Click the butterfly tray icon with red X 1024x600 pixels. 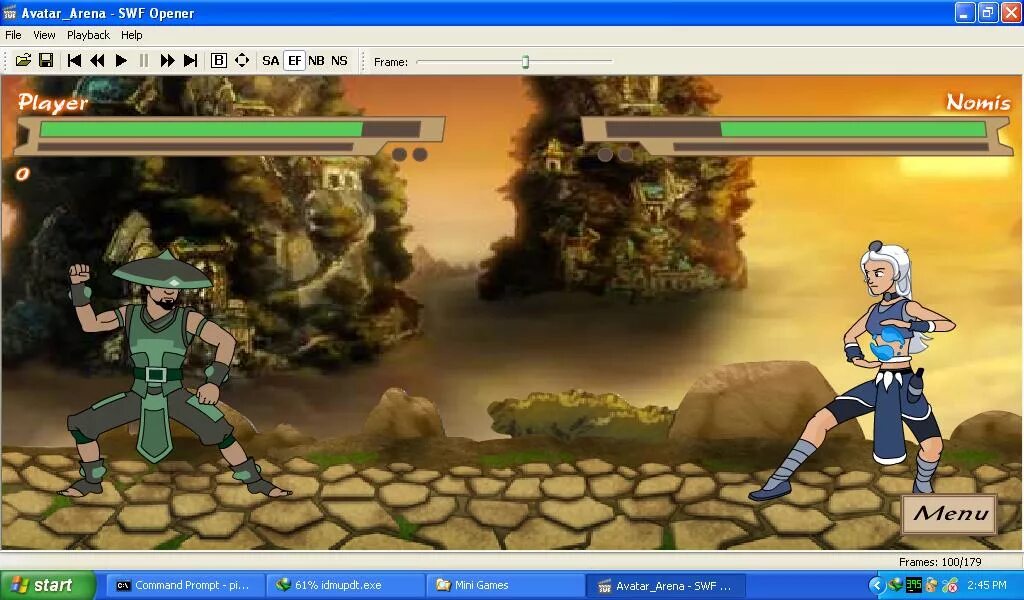click(x=950, y=585)
